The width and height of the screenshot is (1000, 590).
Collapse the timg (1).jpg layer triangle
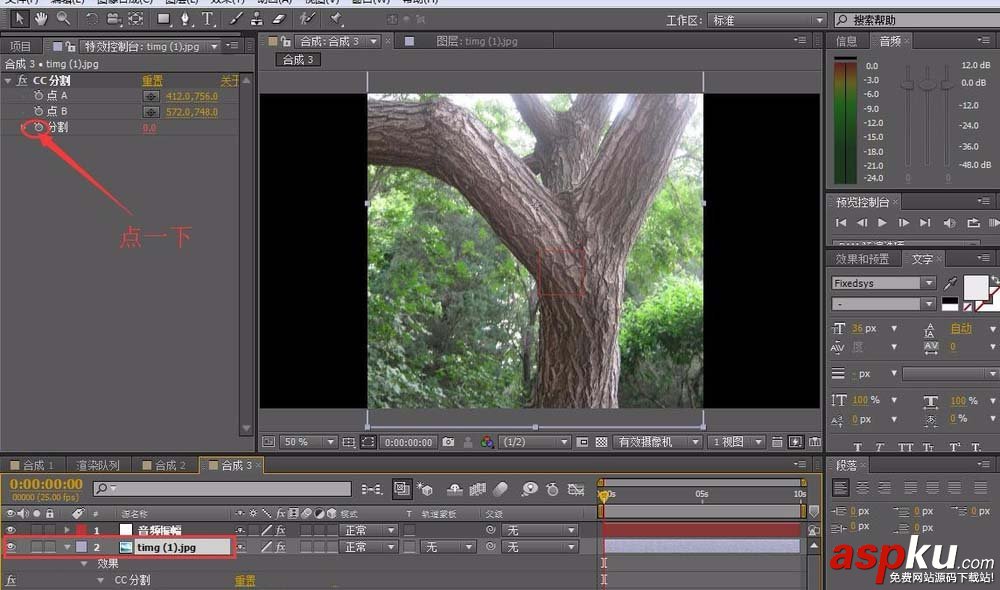[67, 547]
